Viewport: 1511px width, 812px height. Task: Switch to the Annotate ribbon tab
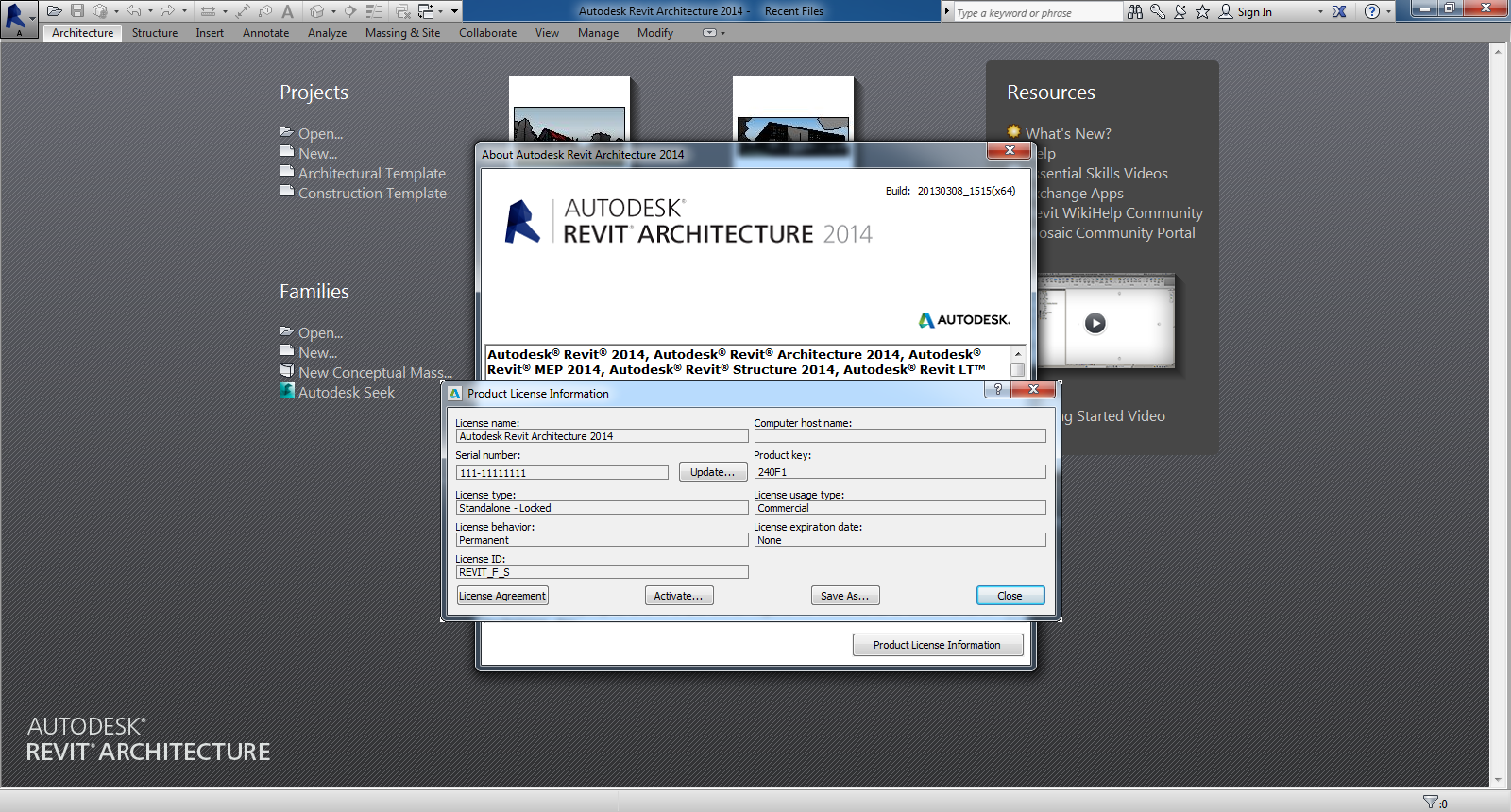[265, 33]
